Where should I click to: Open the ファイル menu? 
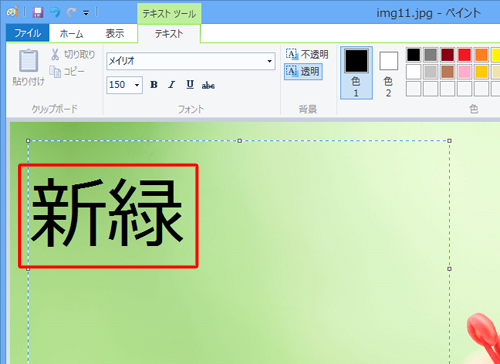pyautogui.click(x=27, y=33)
